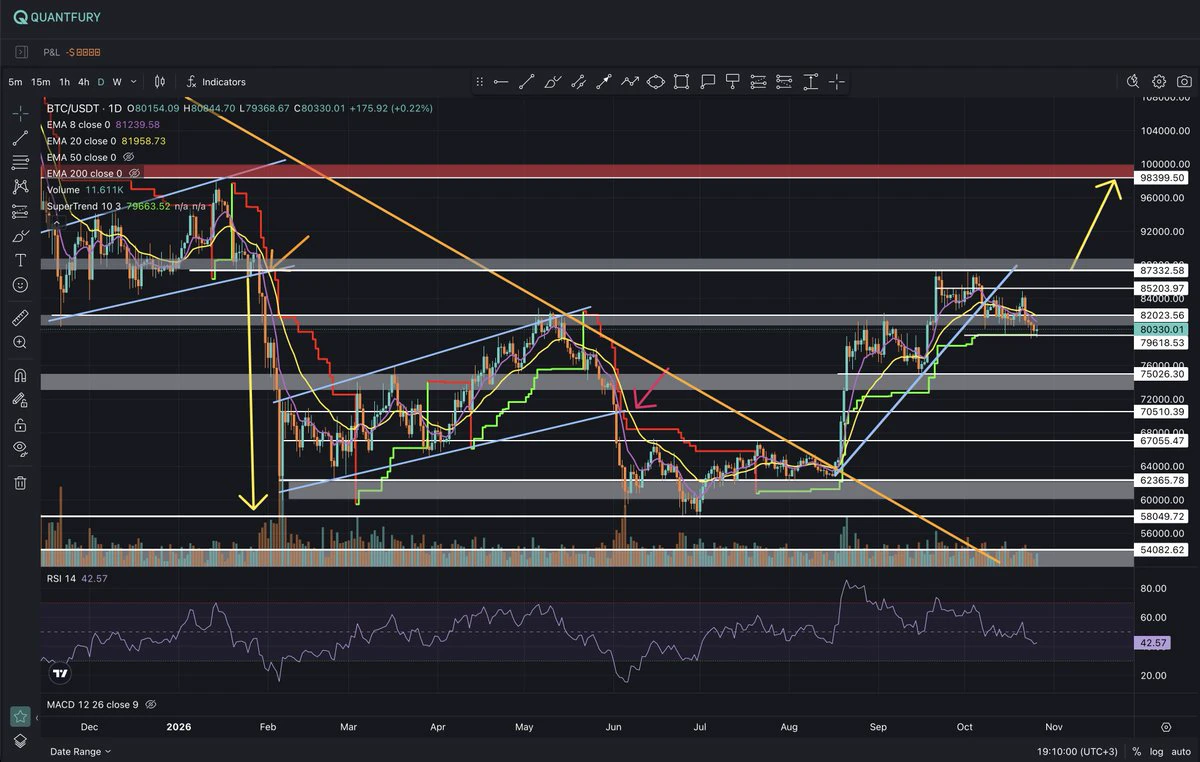Expand the timeframe dropdown chevron
The image size is (1200, 762).
[x=134, y=82]
